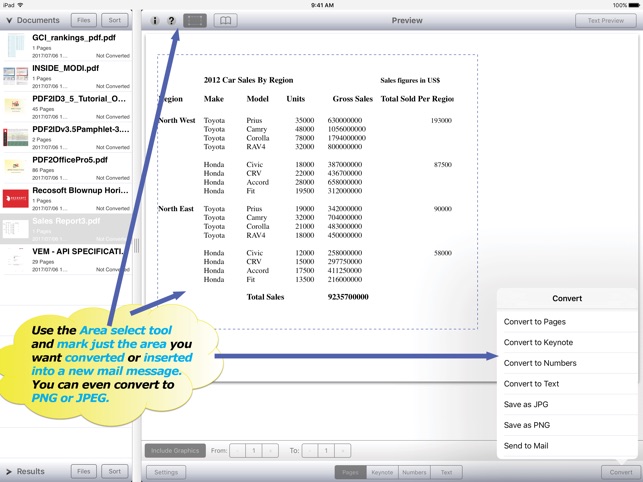Select PDF2ID3_5_Tutorial document
Image resolution: width=643 pixels, height=482 pixels.
pos(66,107)
